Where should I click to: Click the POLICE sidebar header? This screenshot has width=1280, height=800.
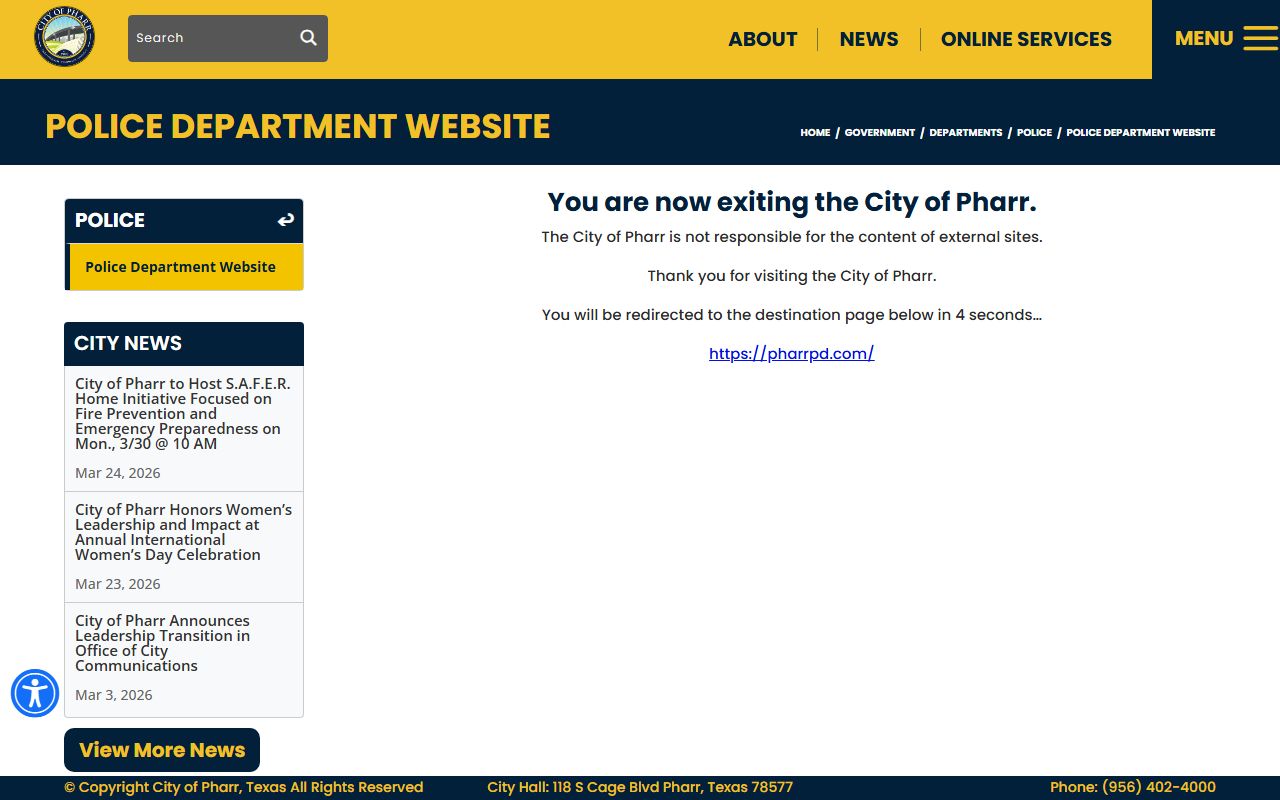coord(110,220)
